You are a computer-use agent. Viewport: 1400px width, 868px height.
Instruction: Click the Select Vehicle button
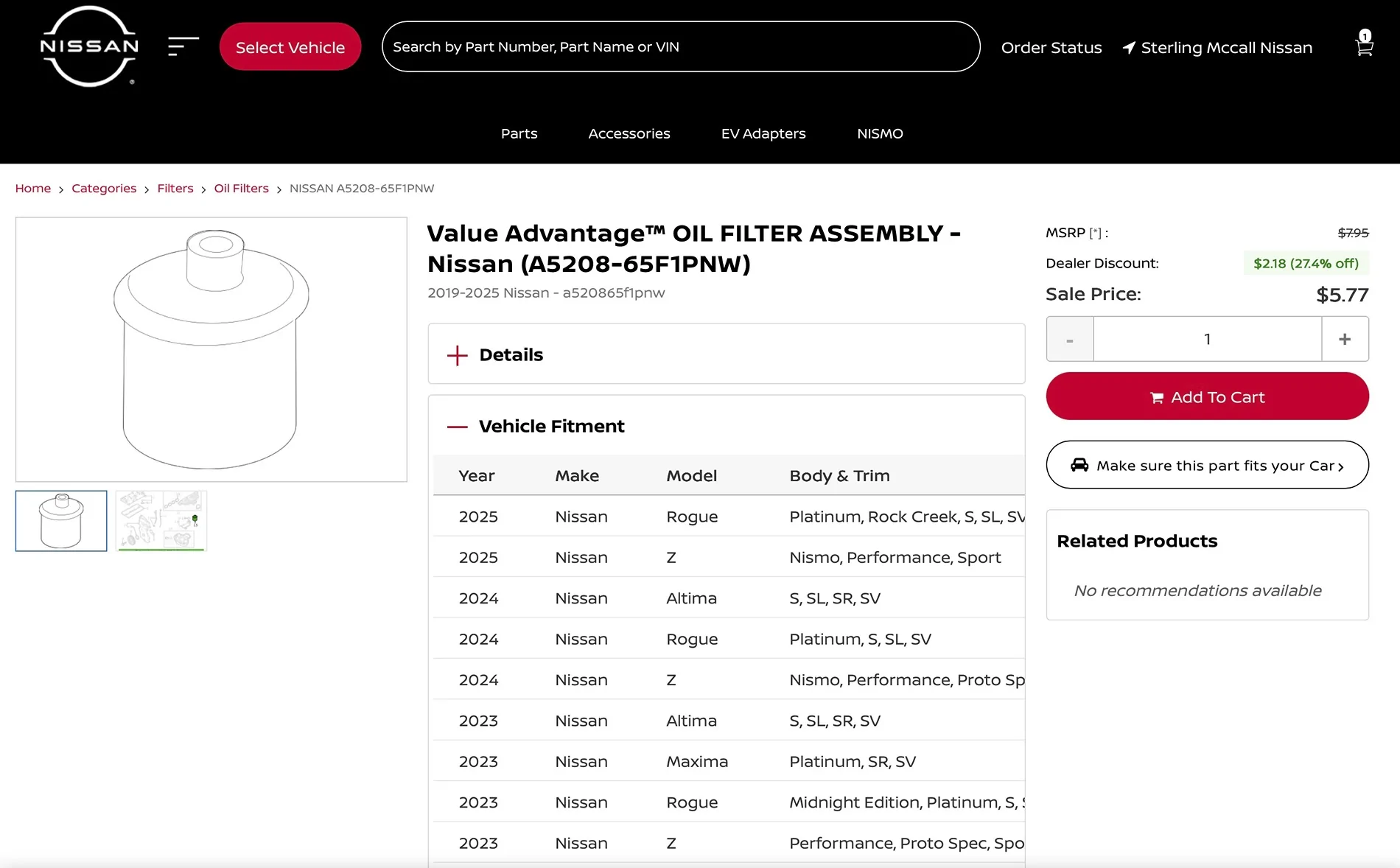pos(290,46)
